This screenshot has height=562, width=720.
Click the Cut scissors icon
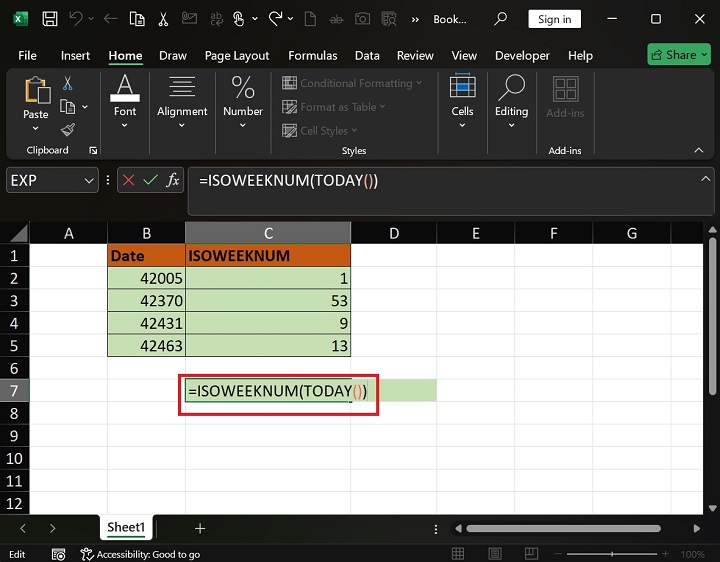[x=68, y=84]
